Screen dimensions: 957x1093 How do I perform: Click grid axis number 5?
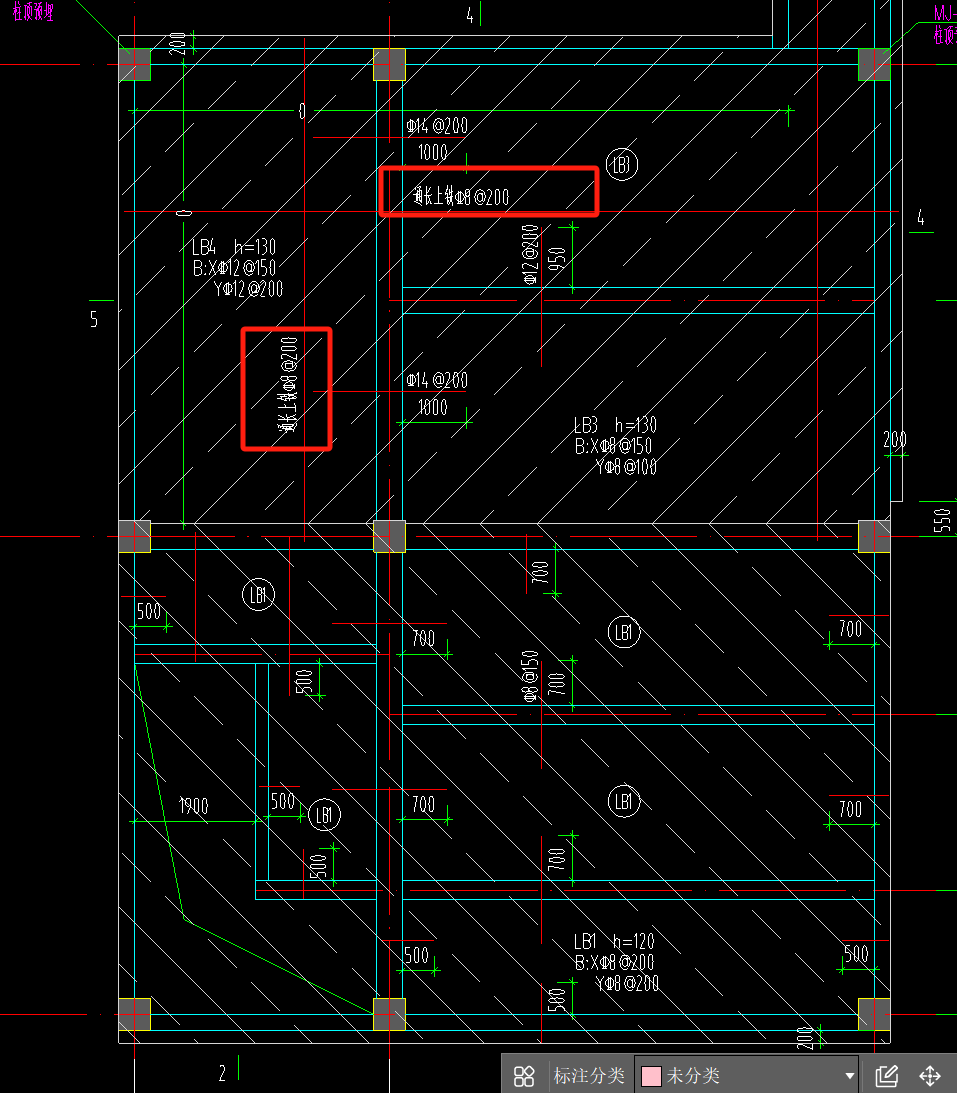point(93,319)
